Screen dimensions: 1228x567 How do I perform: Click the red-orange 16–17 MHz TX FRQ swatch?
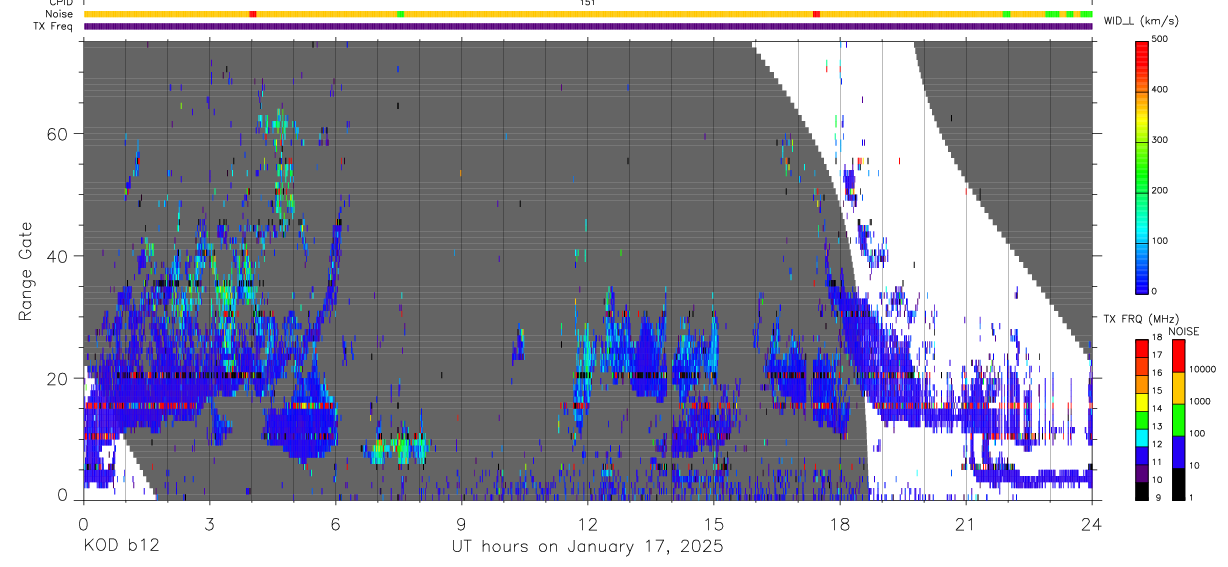pyautogui.click(x=1141, y=364)
